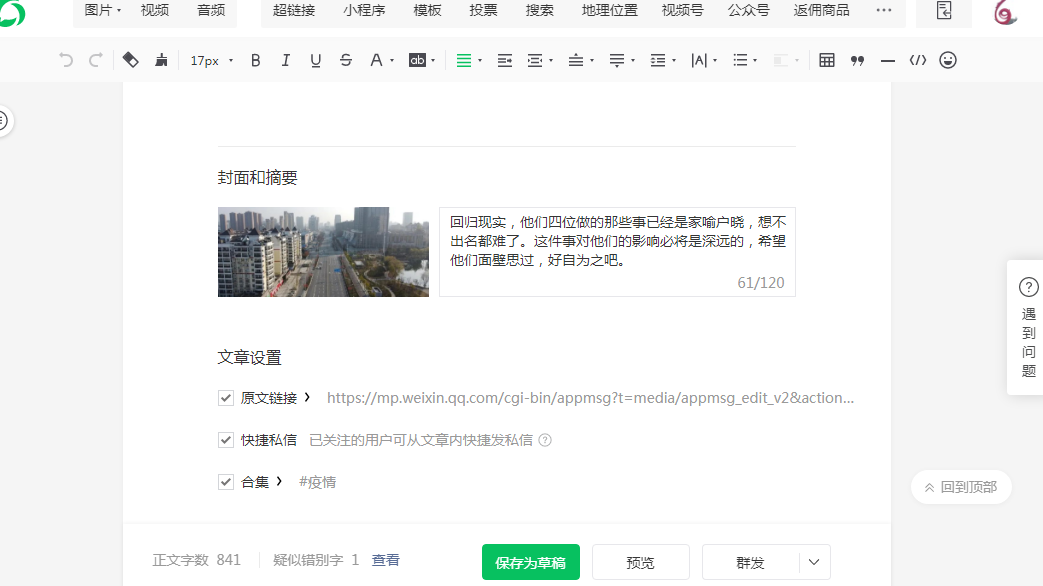Insert code block

(x=918, y=61)
